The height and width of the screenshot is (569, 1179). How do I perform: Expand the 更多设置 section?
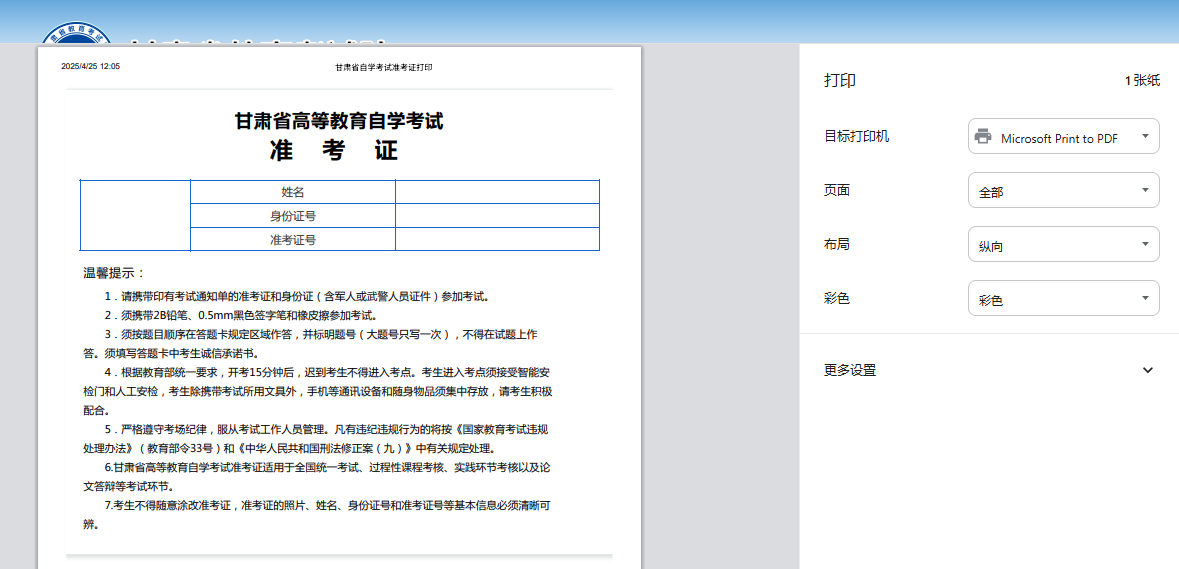pyautogui.click(x=850, y=370)
